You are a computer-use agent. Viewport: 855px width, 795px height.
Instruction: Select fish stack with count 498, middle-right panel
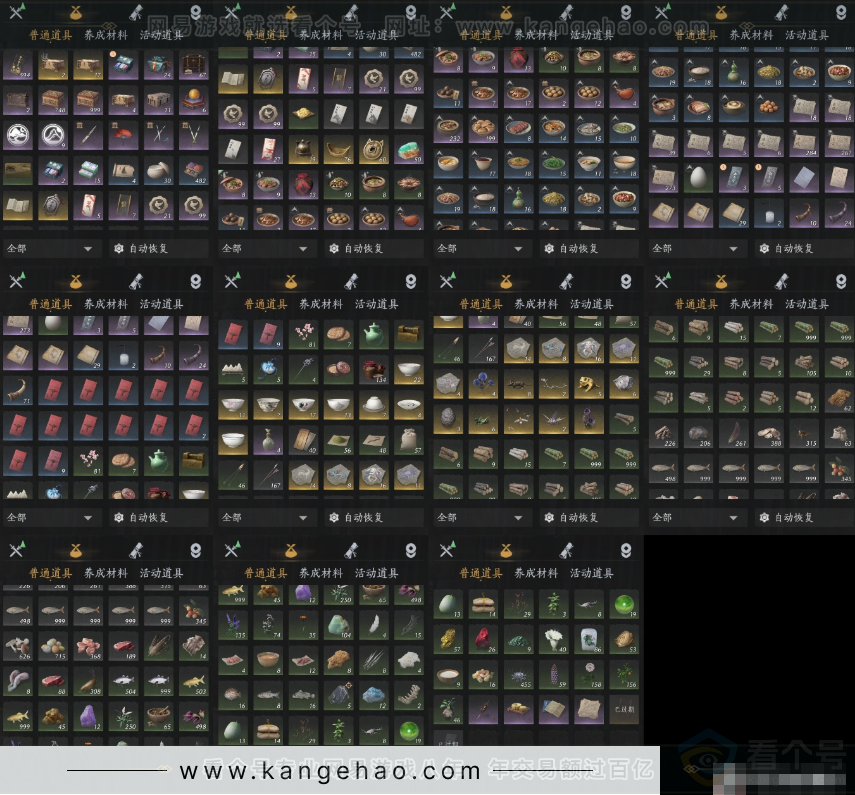[x=663, y=468]
